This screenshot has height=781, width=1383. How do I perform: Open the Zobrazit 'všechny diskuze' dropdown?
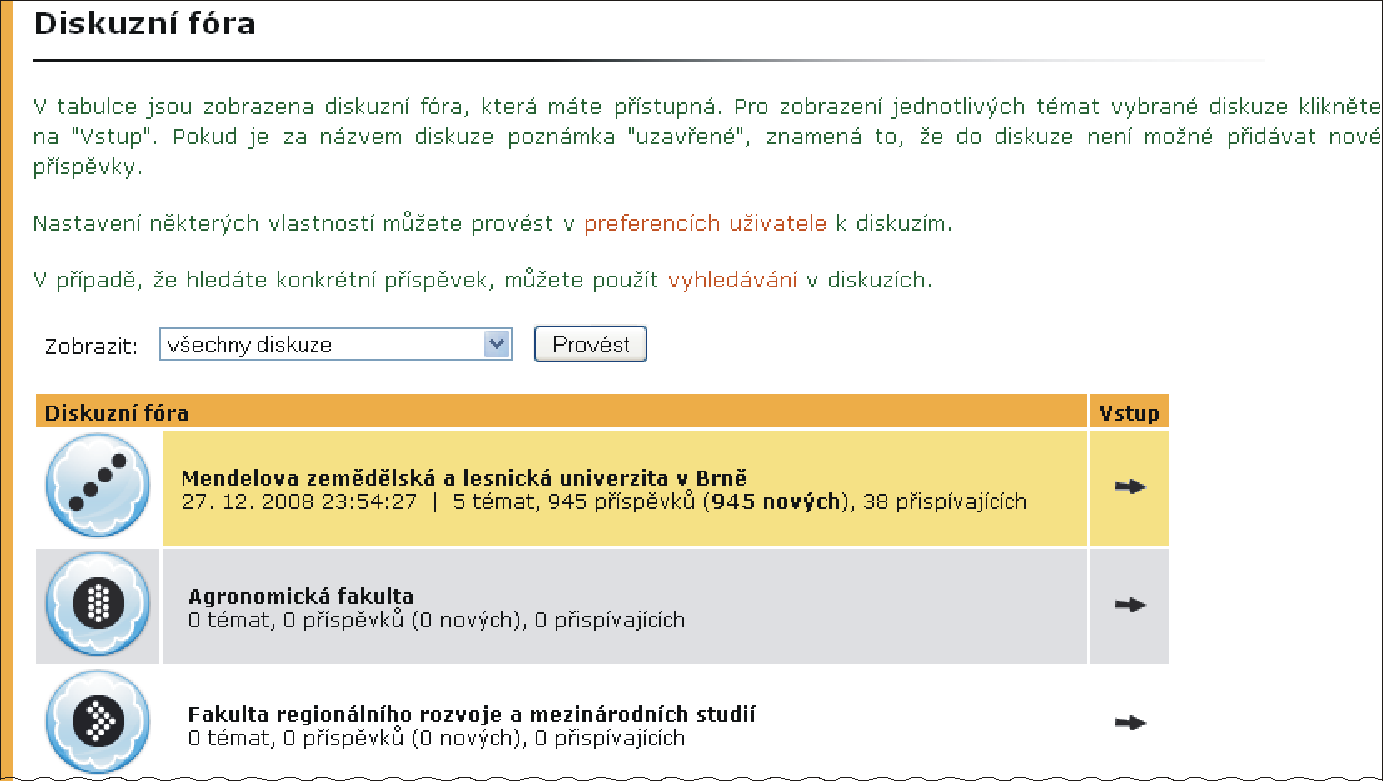tap(336, 345)
